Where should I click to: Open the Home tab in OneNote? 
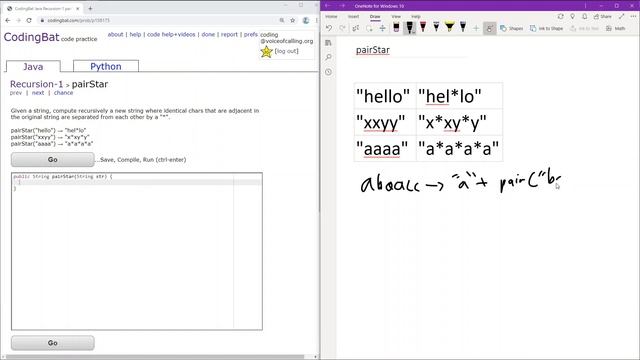(x=331, y=16)
